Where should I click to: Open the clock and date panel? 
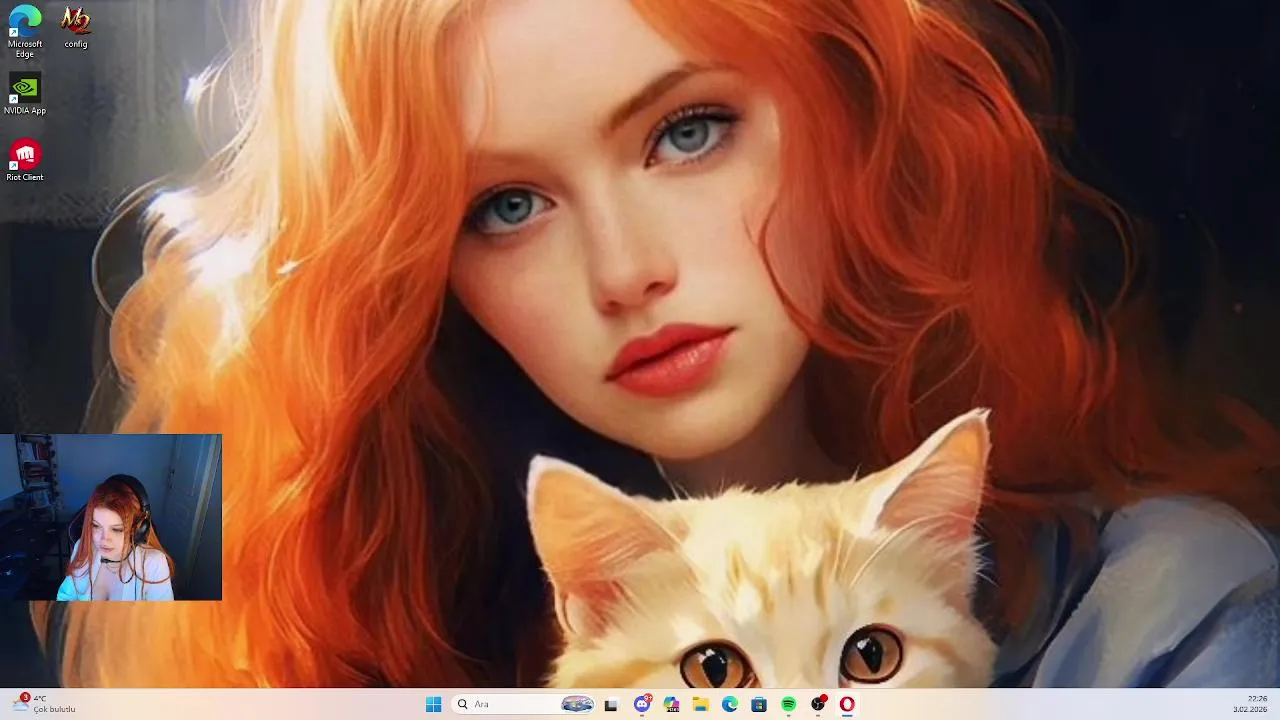point(1250,704)
